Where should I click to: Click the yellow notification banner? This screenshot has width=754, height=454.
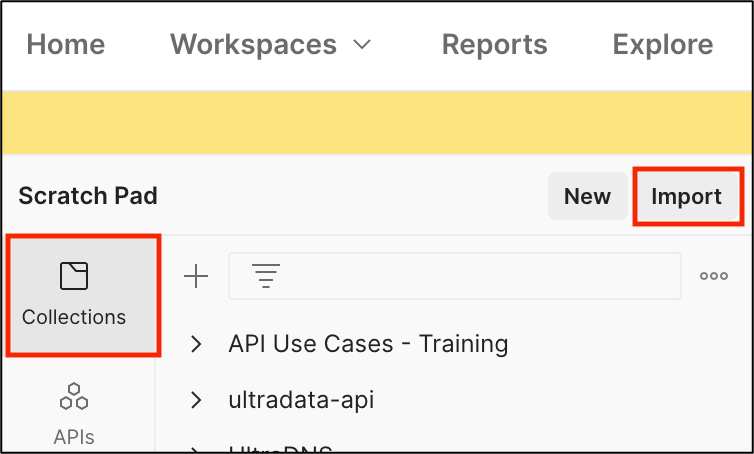[377, 123]
